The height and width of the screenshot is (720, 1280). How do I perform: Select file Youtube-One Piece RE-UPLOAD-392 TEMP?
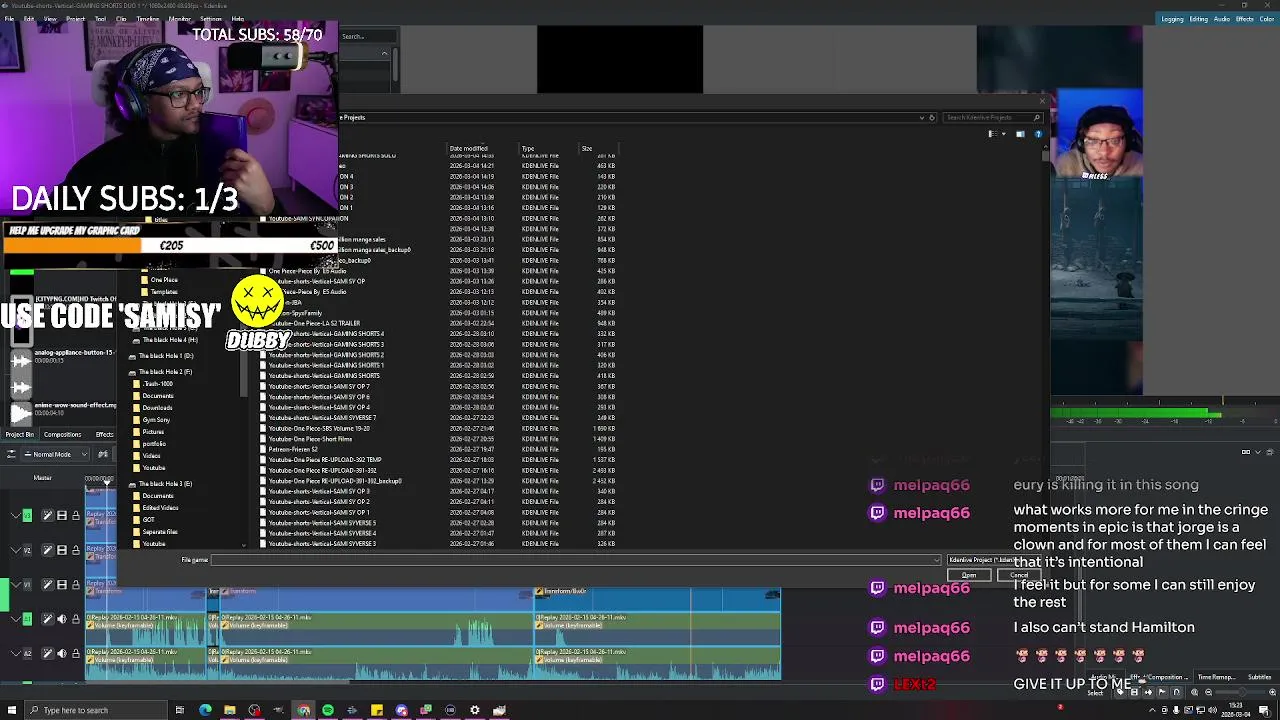click(x=325, y=460)
